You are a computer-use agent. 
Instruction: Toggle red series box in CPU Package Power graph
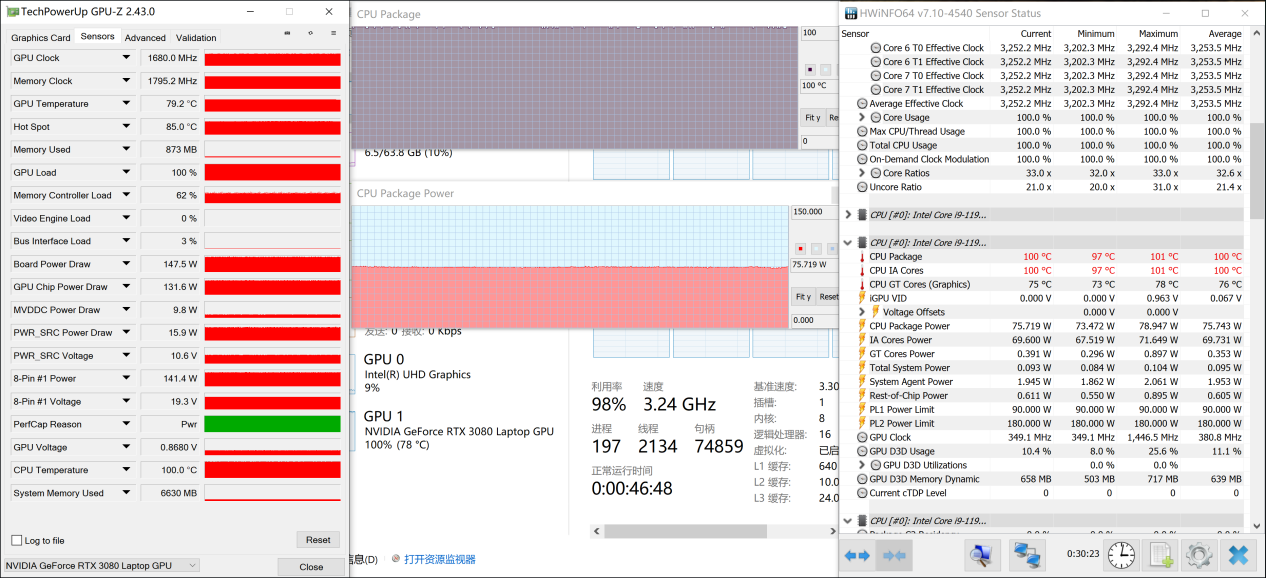tap(800, 248)
